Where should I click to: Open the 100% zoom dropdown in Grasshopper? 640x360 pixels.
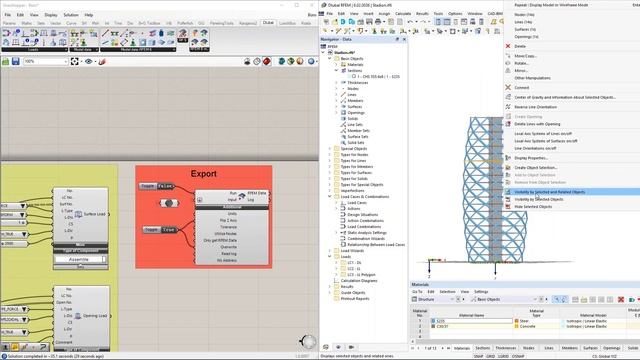(66, 61)
